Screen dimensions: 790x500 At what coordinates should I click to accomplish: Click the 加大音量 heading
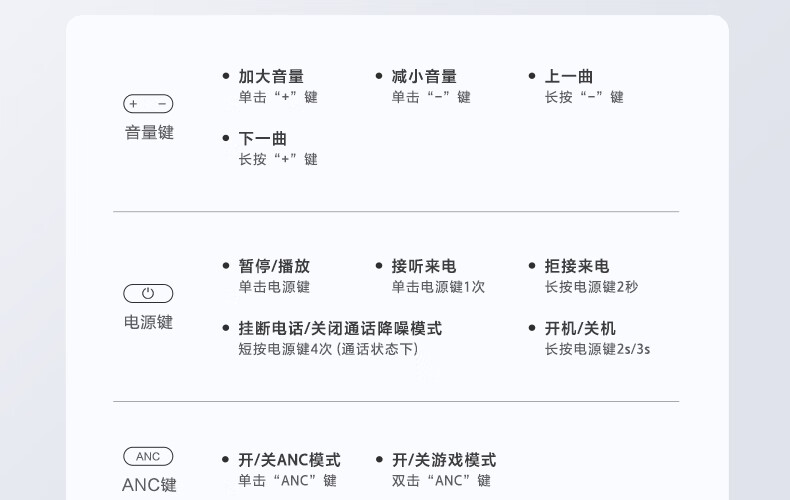tap(271, 77)
